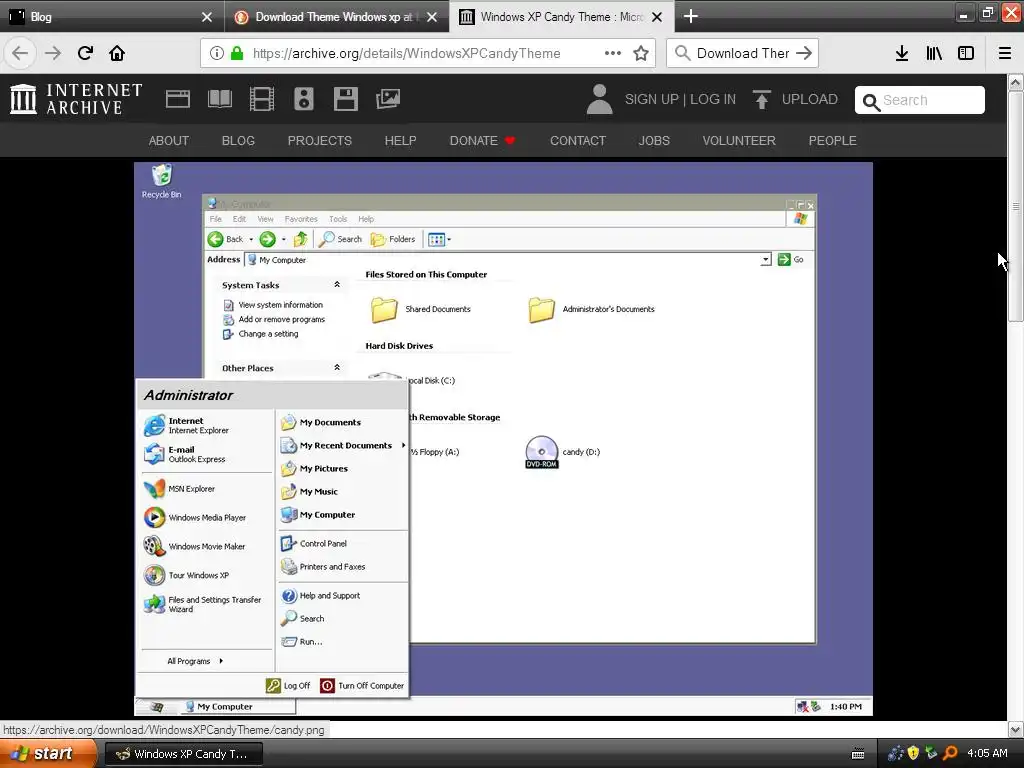Select the Windows XP Candy T... taskbar button
This screenshot has height=768, width=1024.
(x=184, y=754)
